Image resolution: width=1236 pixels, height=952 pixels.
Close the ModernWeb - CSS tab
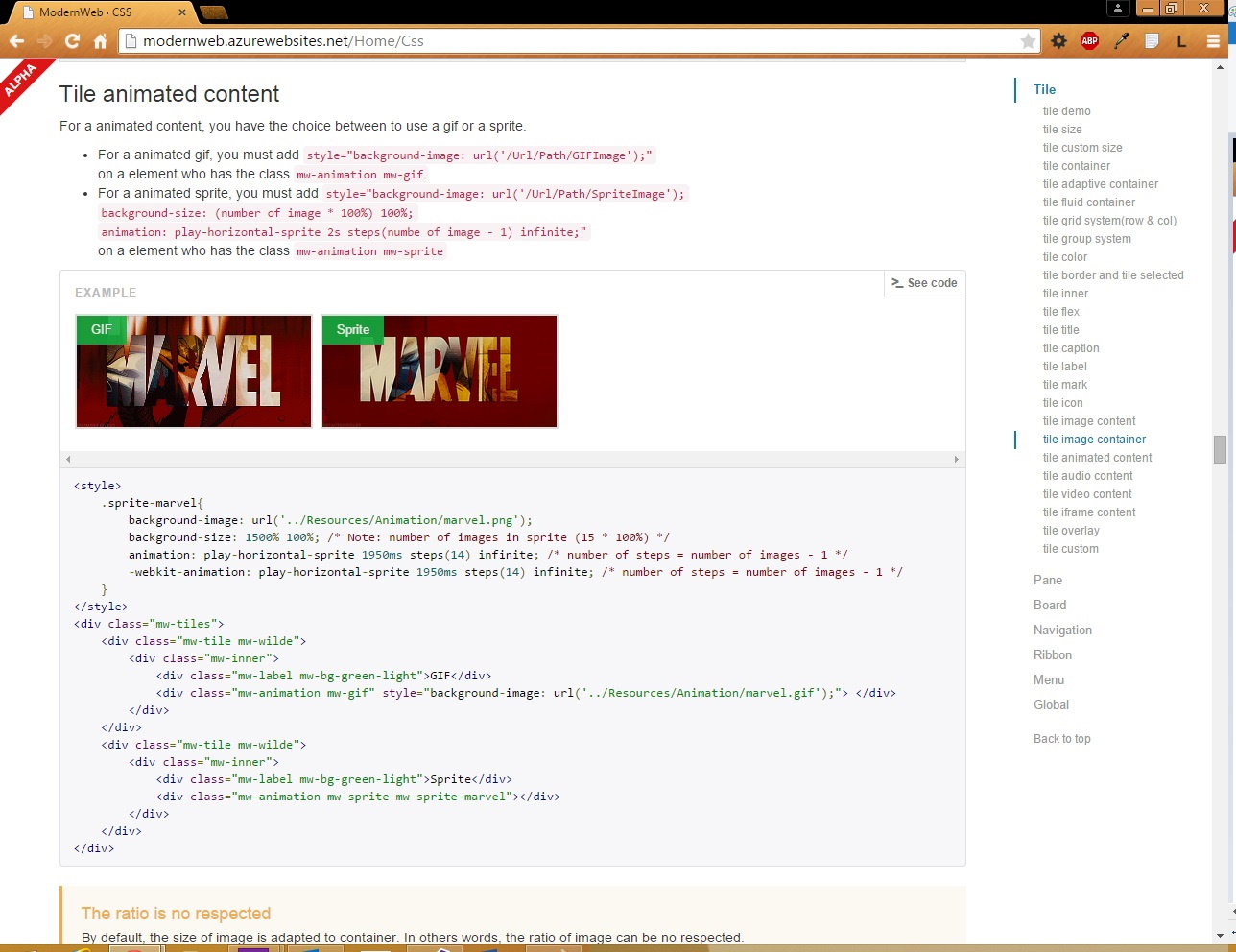click(182, 12)
